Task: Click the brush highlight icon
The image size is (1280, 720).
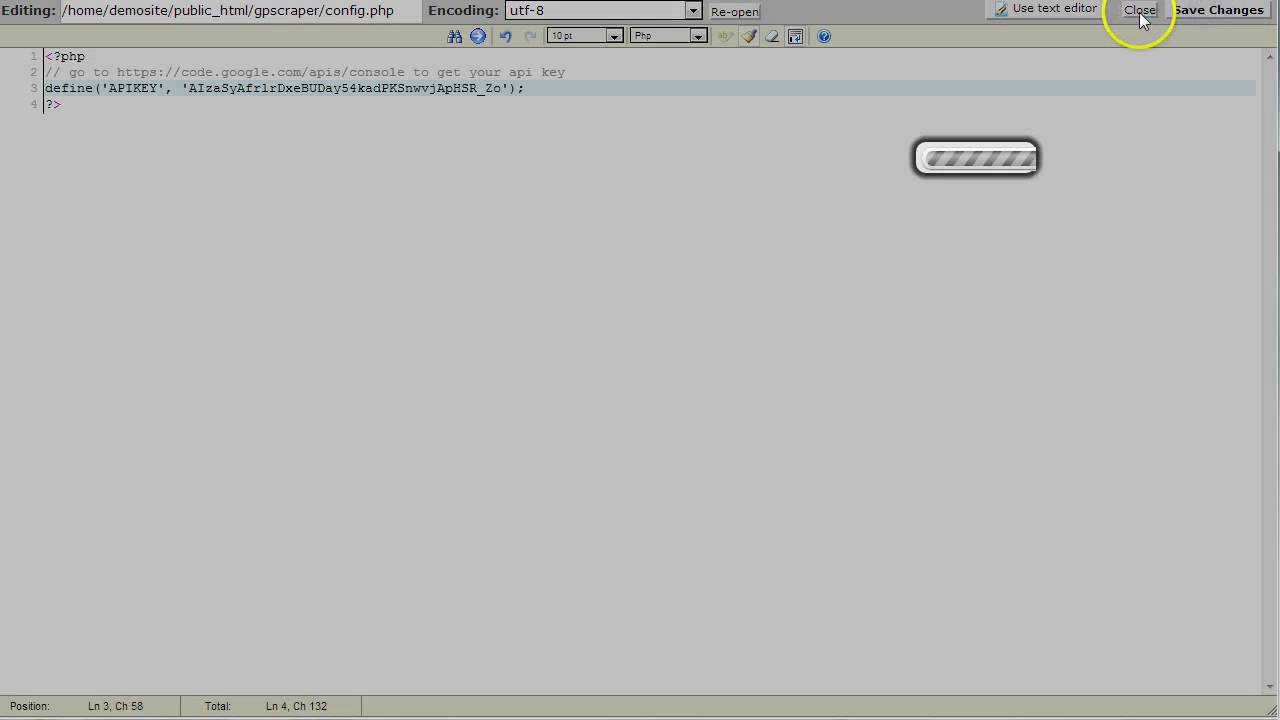Action: (749, 36)
